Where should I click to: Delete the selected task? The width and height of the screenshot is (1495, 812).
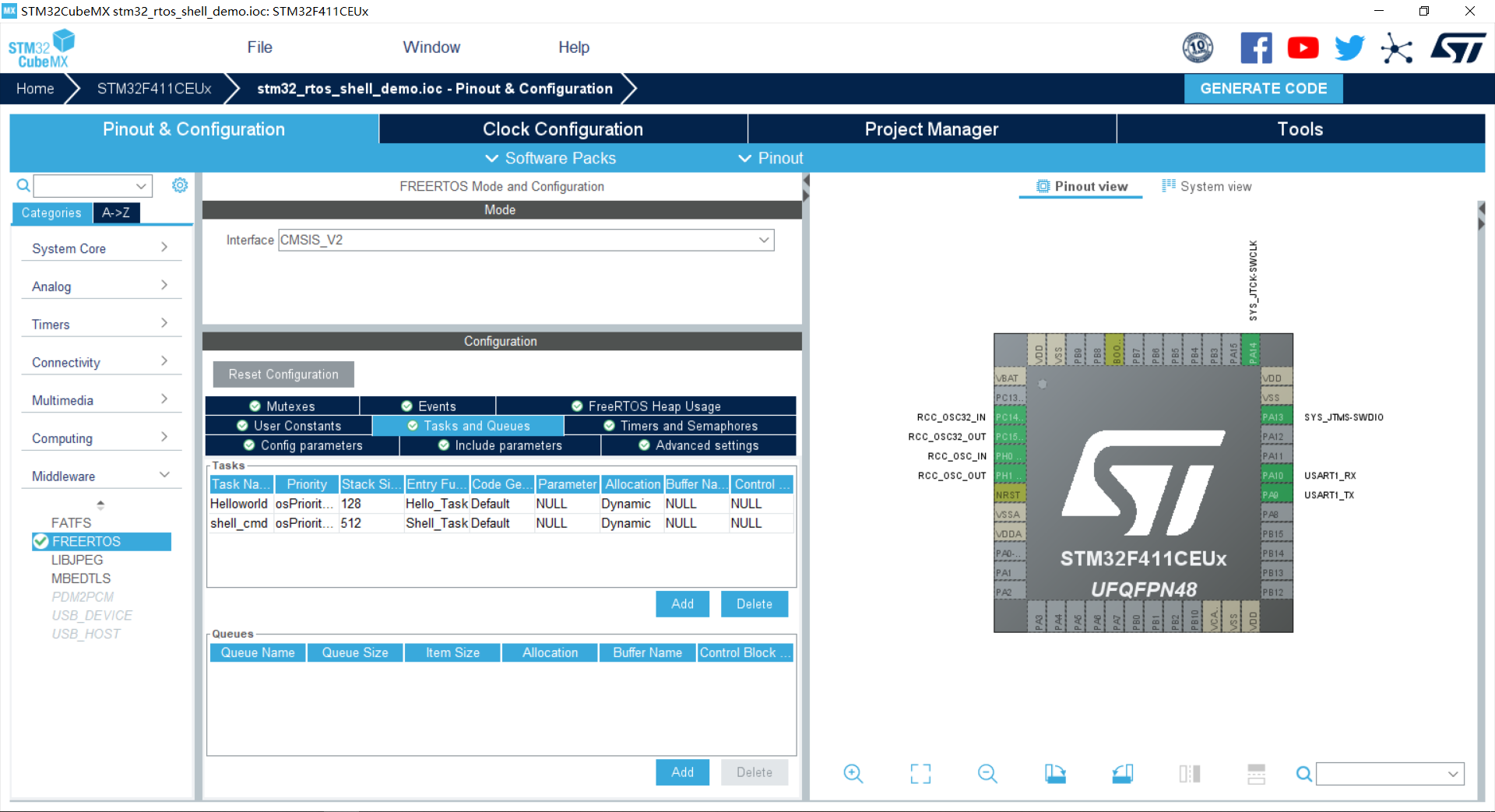click(x=755, y=604)
